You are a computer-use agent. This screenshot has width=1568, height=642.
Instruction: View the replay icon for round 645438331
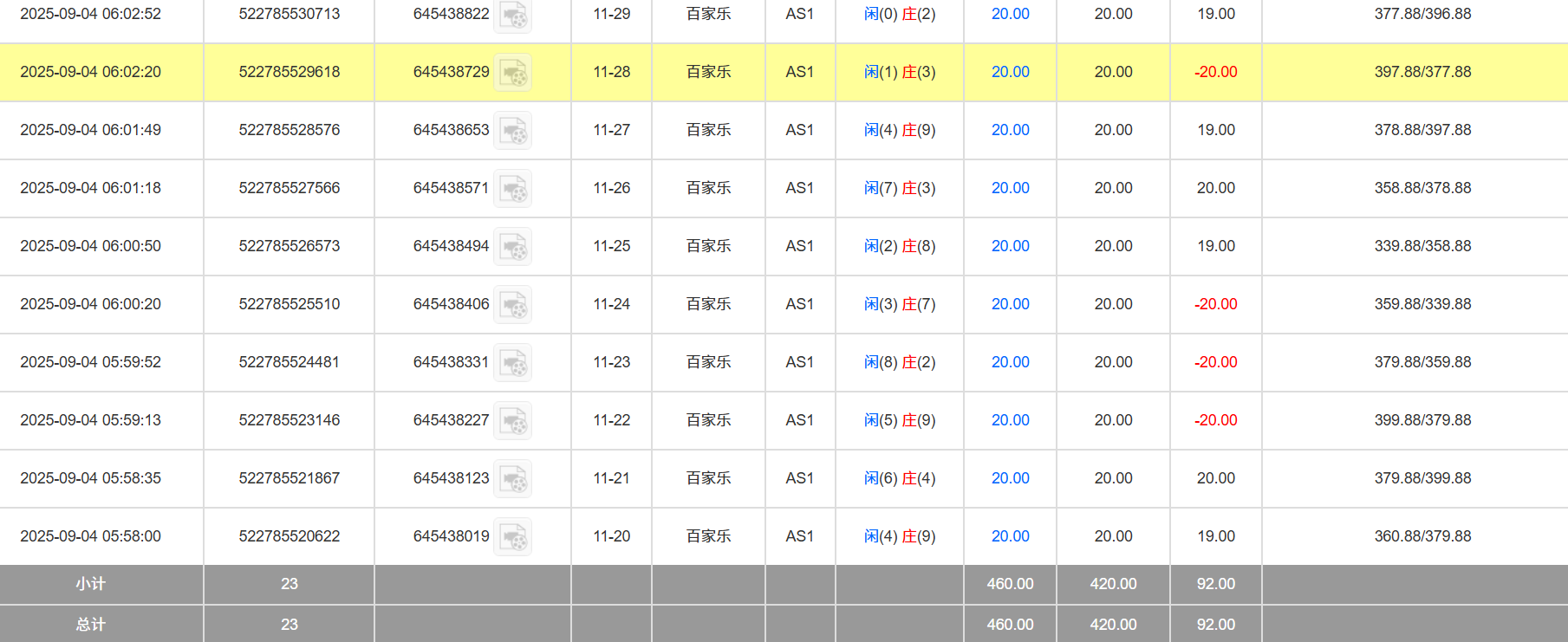coord(512,363)
